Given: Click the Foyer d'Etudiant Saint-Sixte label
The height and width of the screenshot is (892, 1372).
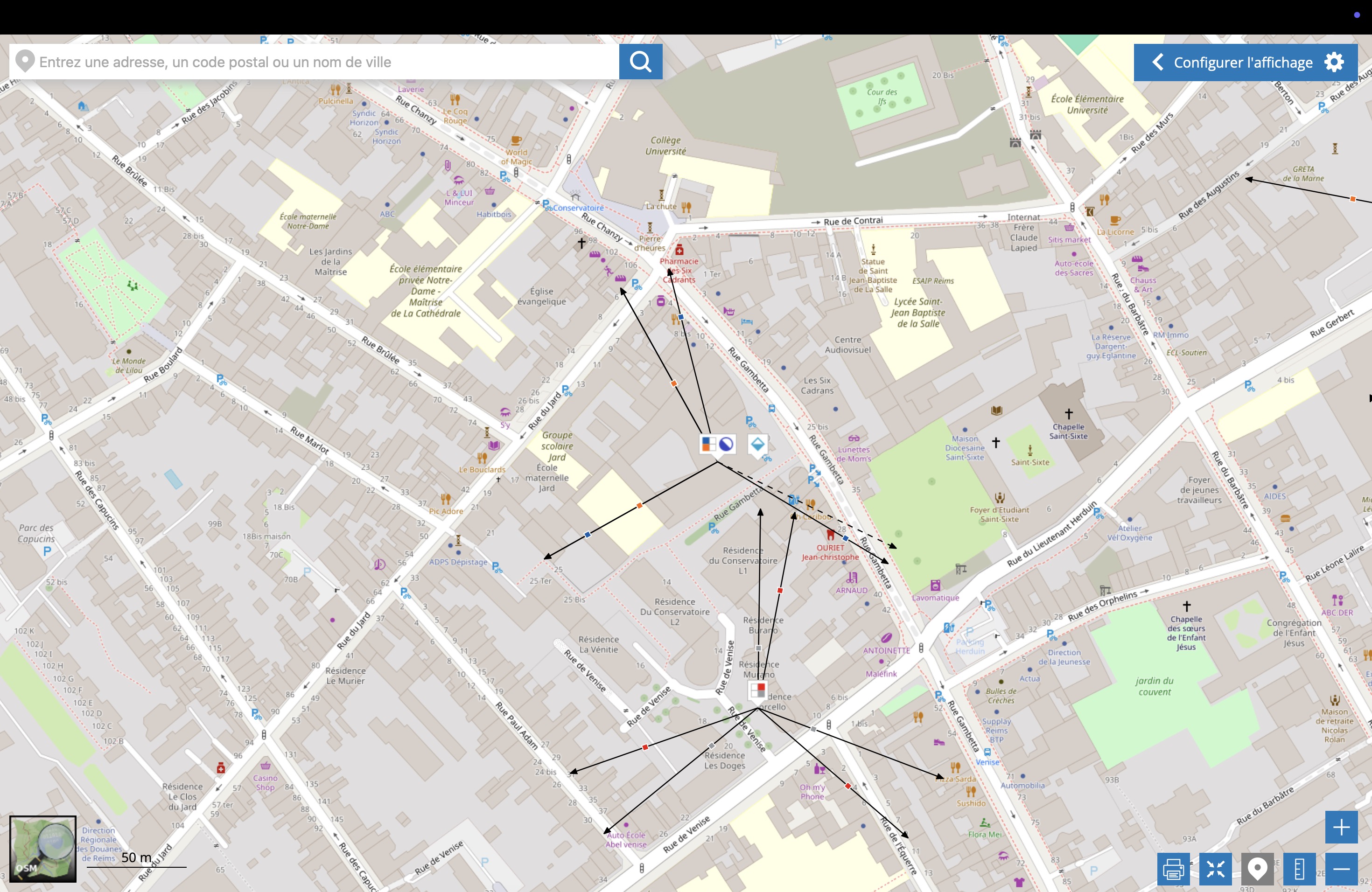Looking at the screenshot, I should click(999, 515).
